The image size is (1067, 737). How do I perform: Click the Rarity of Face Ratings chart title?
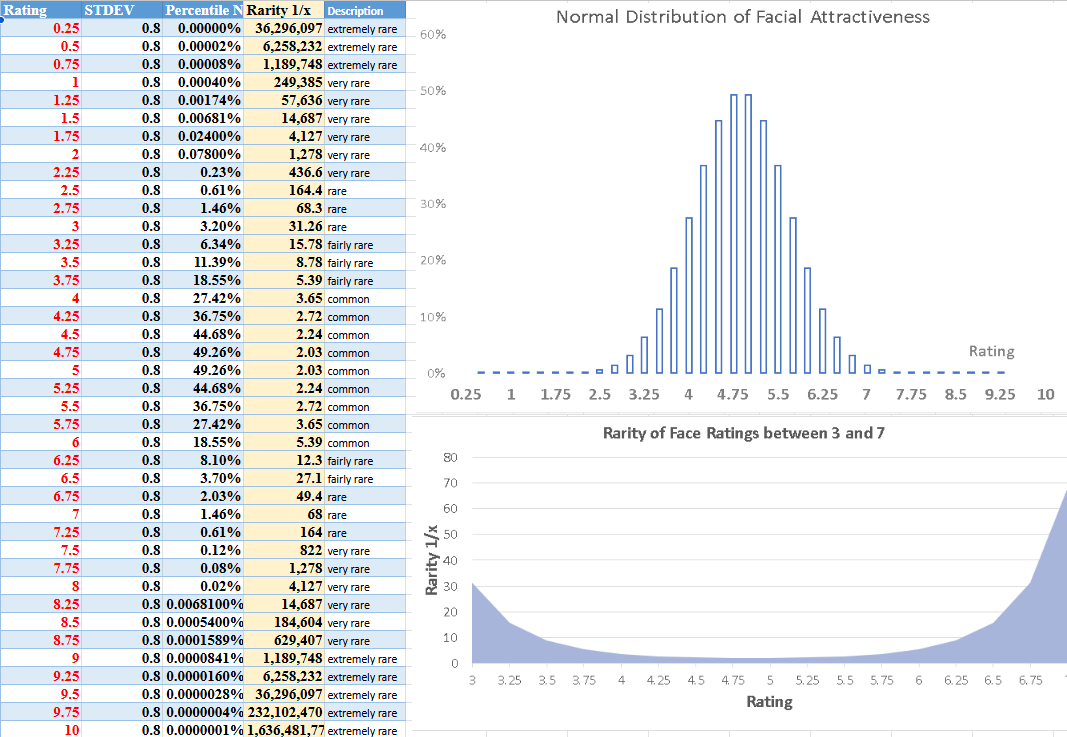pos(743,433)
